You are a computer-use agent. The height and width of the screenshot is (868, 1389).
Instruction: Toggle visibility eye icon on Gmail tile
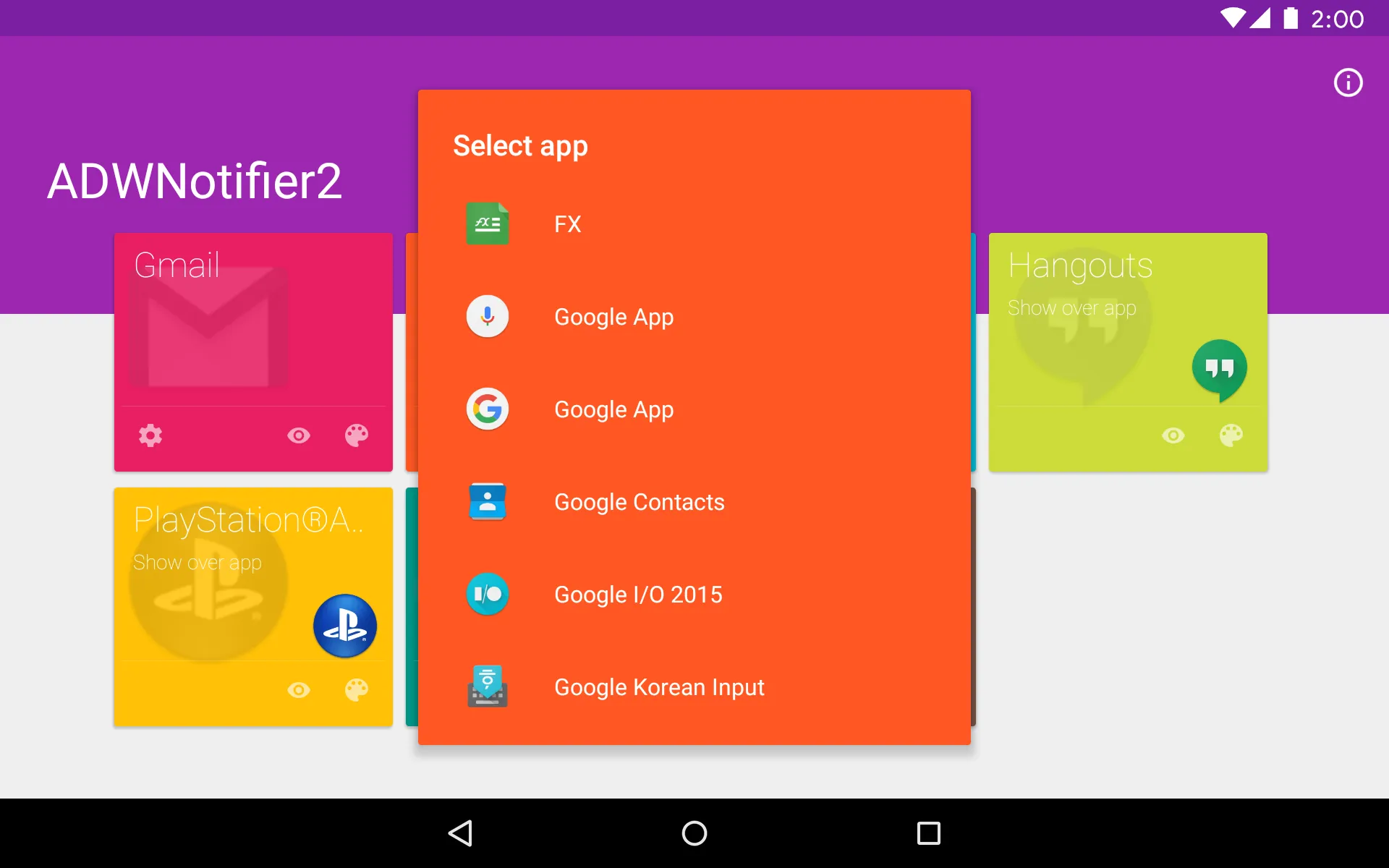tap(297, 435)
